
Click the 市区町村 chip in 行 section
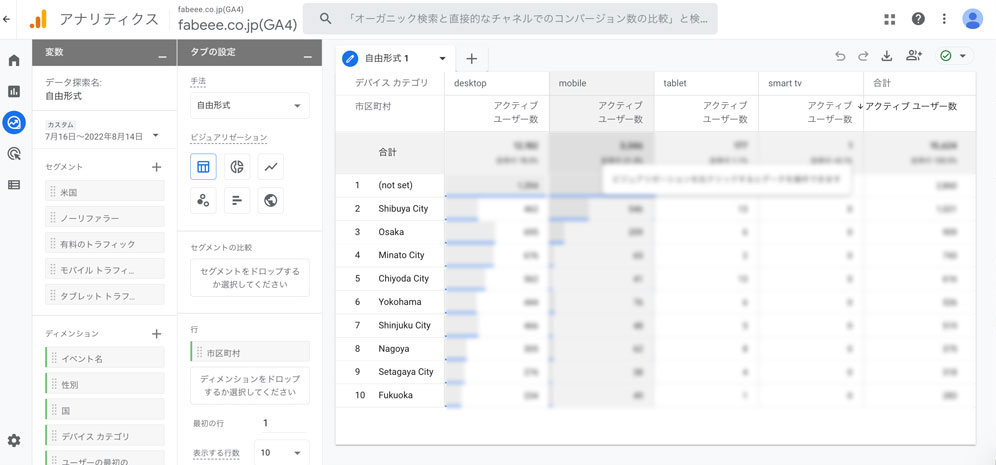coord(250,352)
